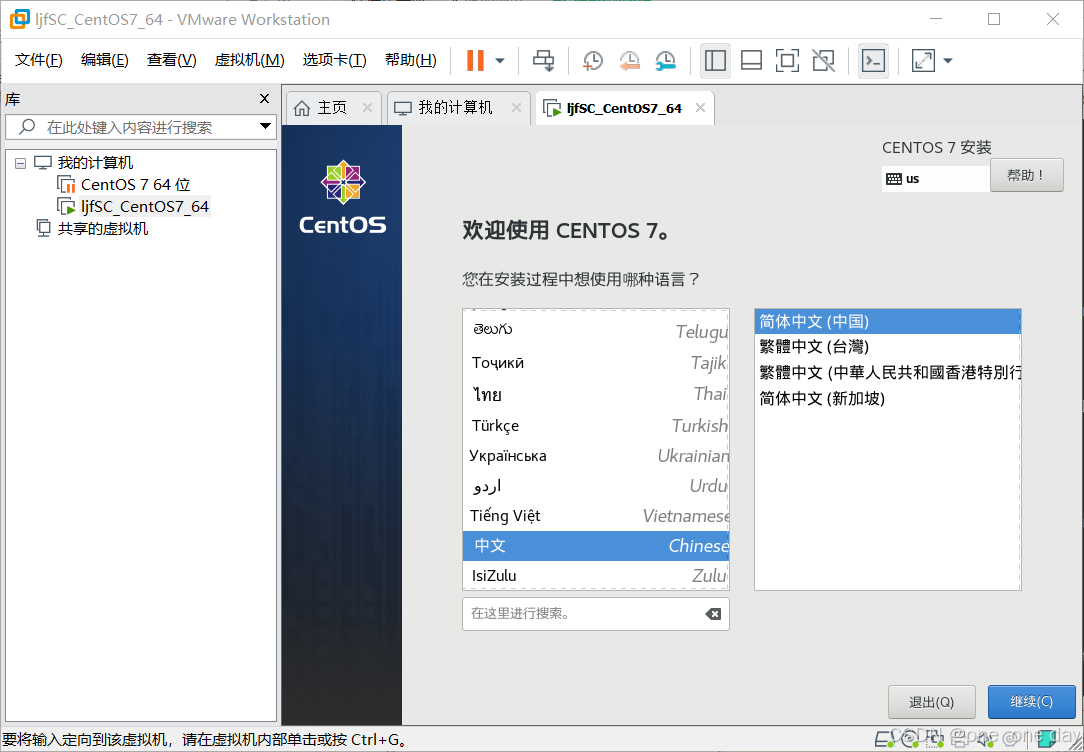Toggle the thumbnail bar view
Screen dimensions: 1084x752
(x=751, y=61)
